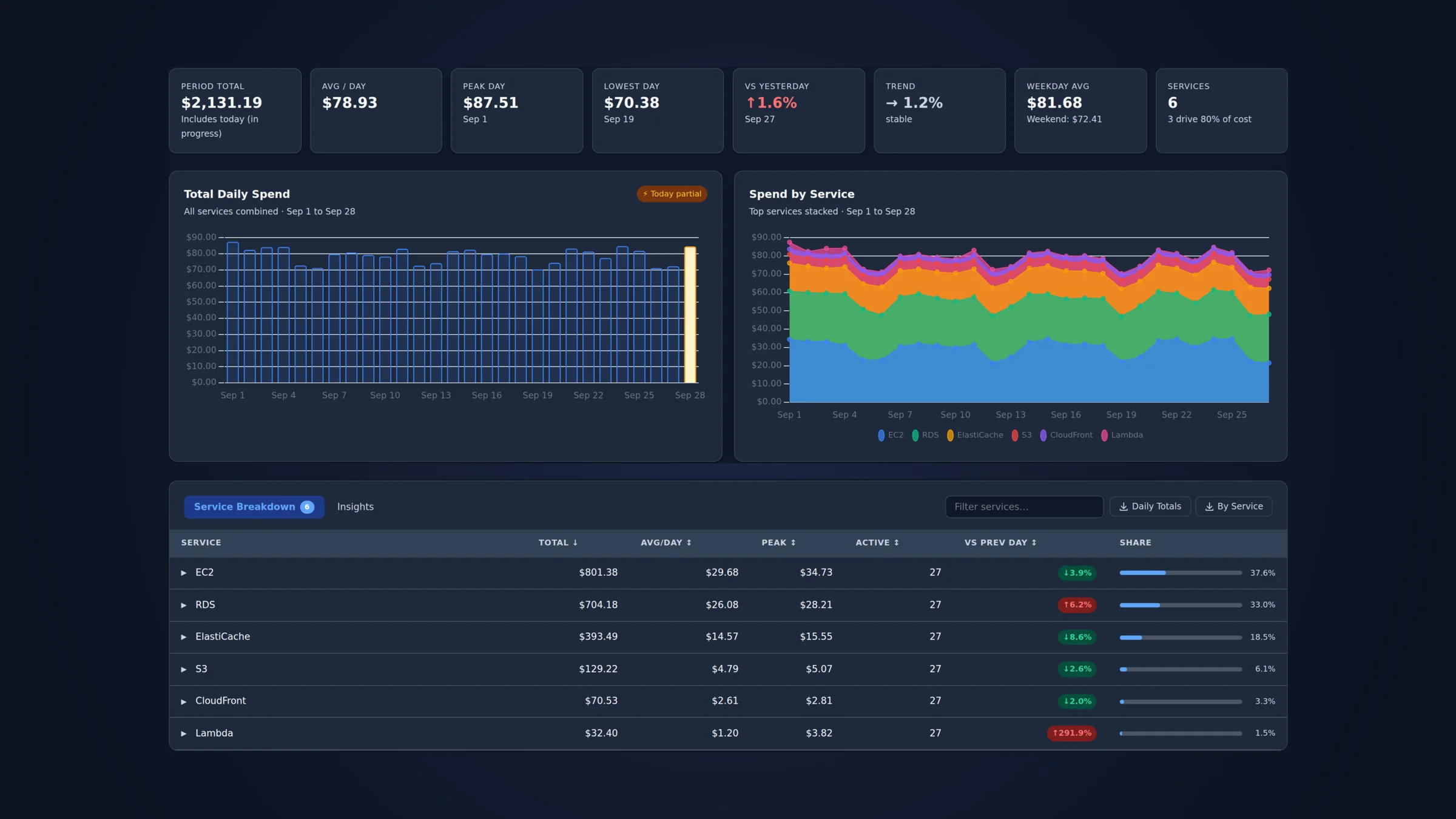This screenshot has height=819, width=1456.
Task: Click EC2 share bar 37.6%
Action: pos(1181,573)
